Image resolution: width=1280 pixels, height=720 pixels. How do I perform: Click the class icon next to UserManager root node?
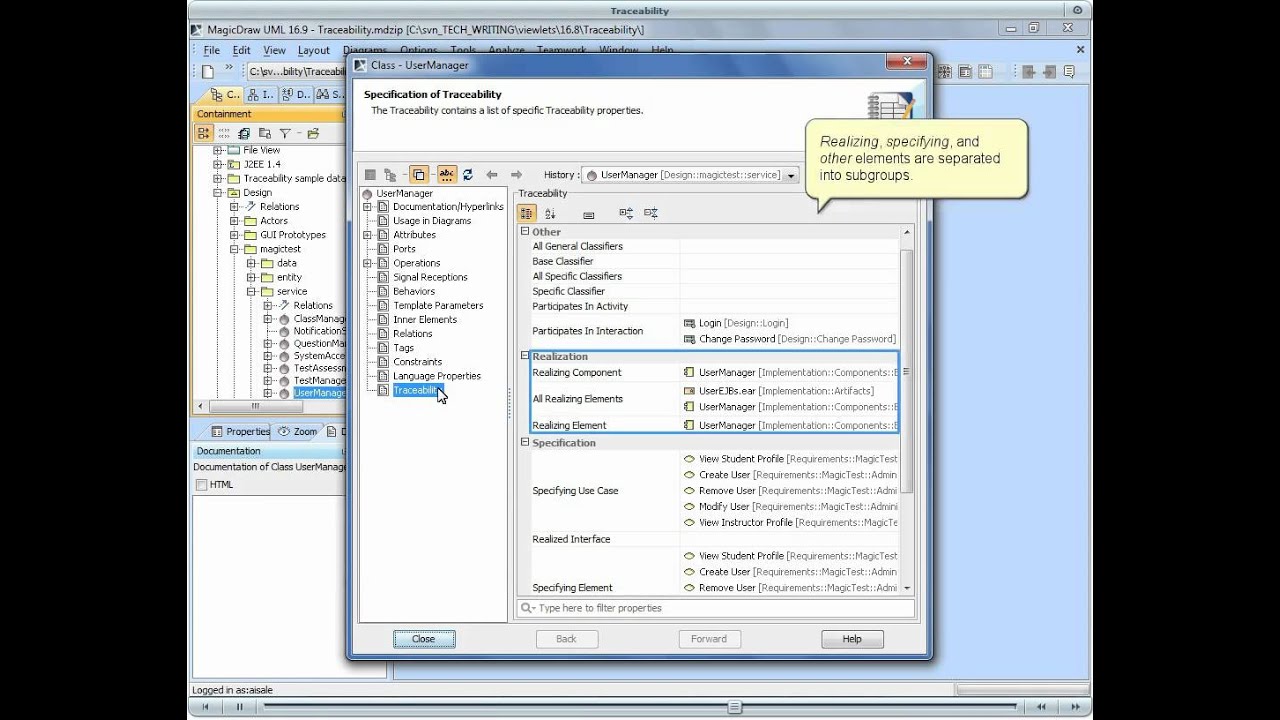(367, 193)
